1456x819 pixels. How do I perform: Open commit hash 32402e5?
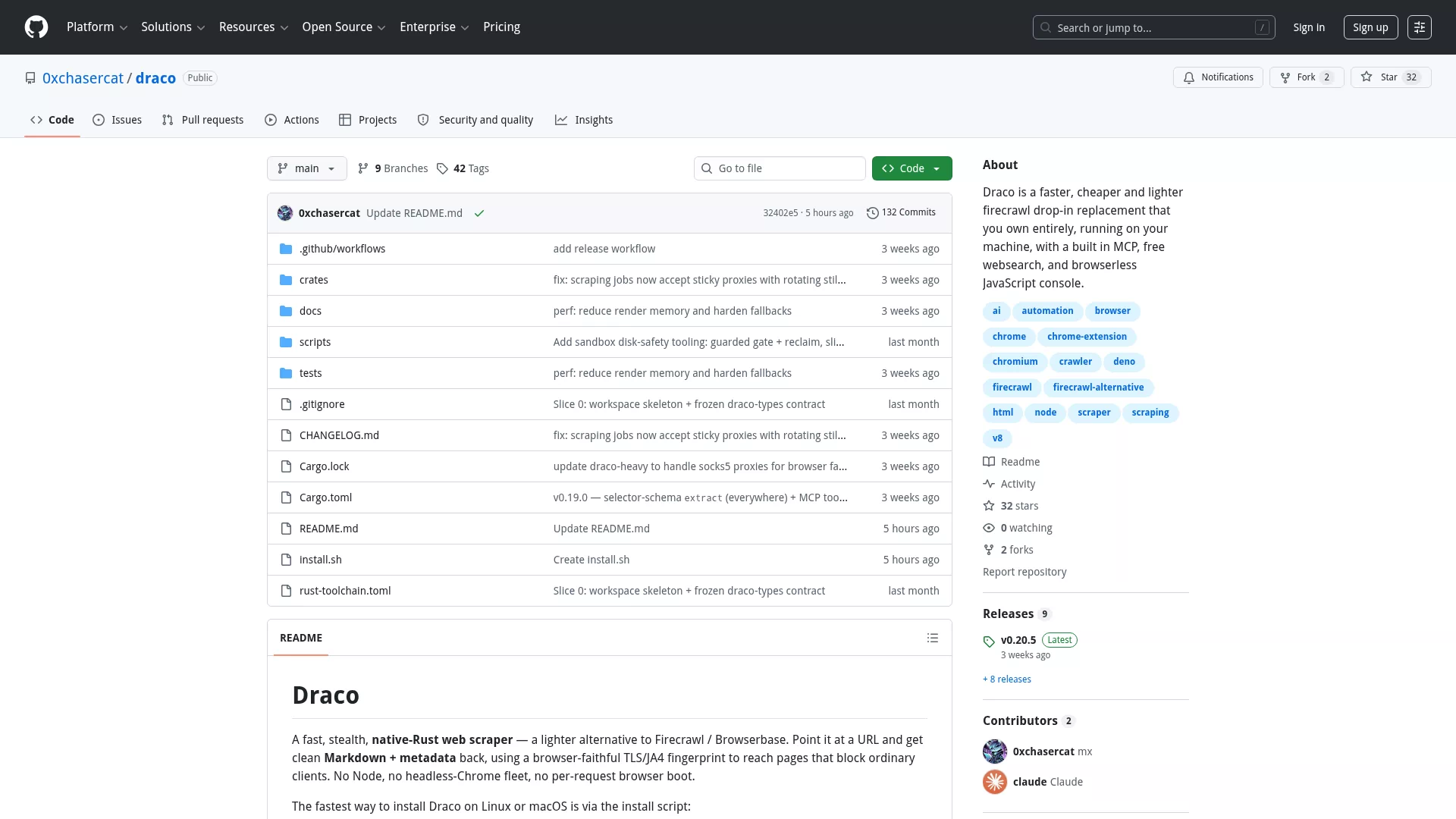click(780, 213)
